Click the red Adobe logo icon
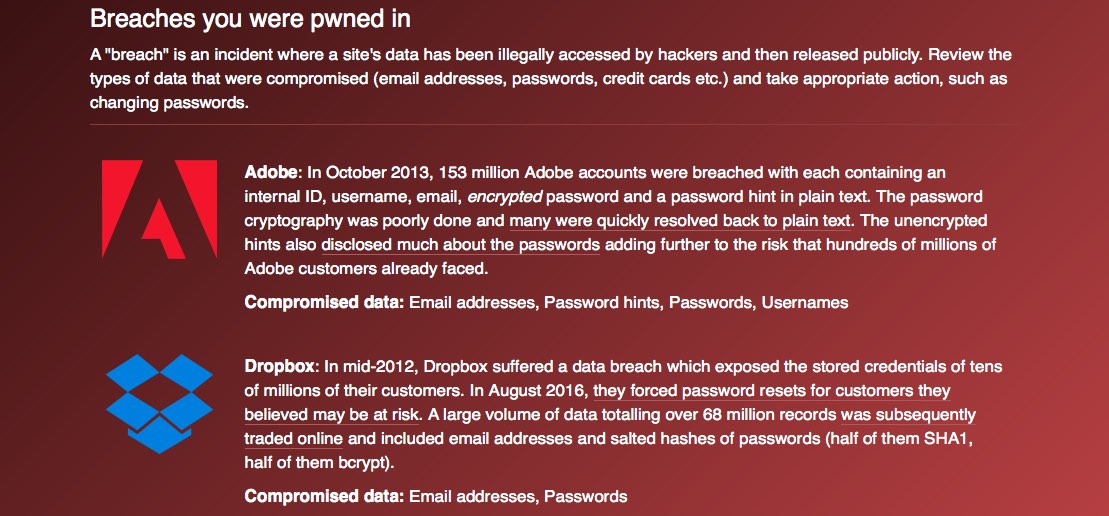Viewport: 1109px width, 516px height. coord(159,209)
